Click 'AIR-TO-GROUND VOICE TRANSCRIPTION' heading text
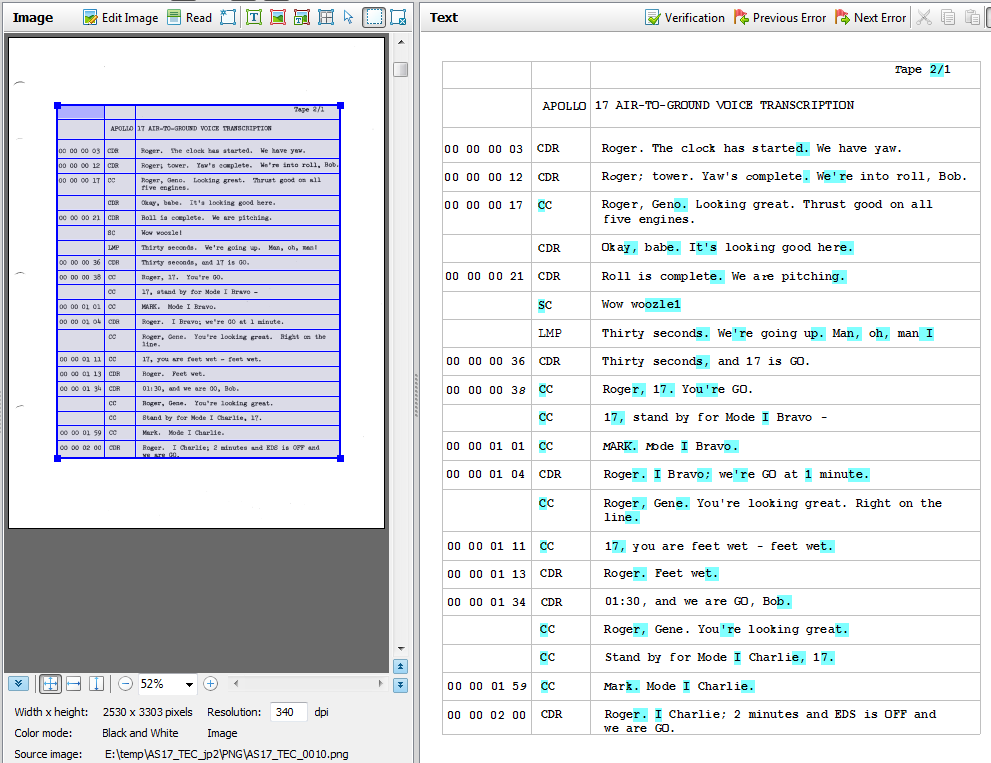Viewport: 991px width, 763px height. point(734,106)
